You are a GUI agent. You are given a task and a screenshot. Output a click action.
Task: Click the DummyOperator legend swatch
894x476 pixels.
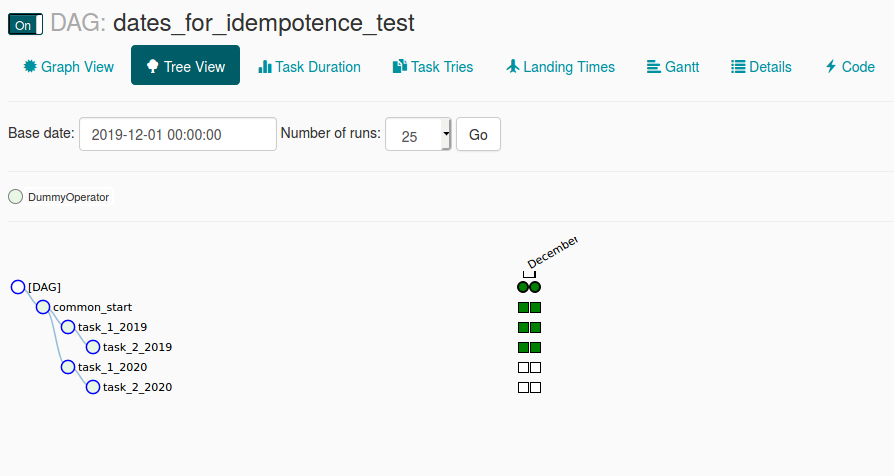tap(15, 197)
